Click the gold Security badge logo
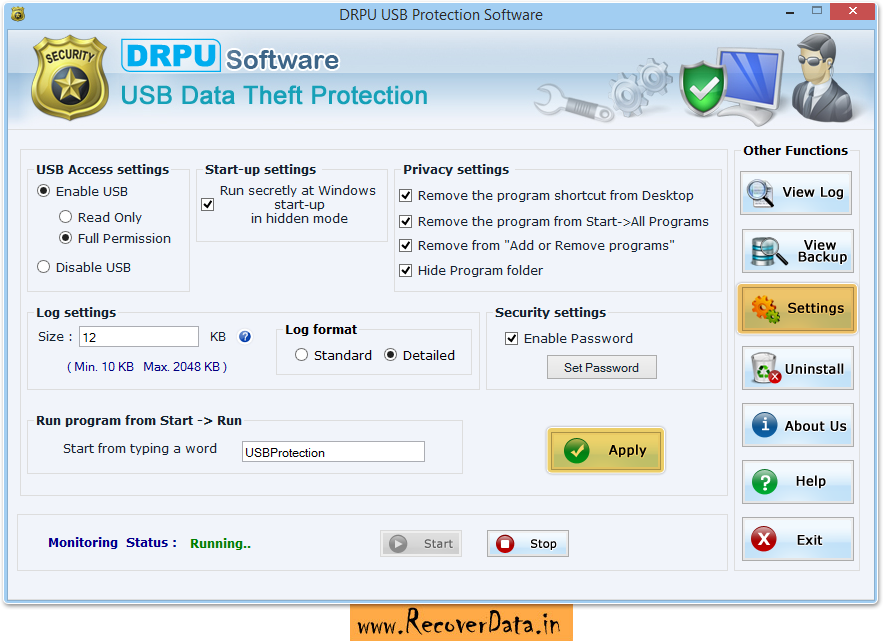 (x=70, y=78)
